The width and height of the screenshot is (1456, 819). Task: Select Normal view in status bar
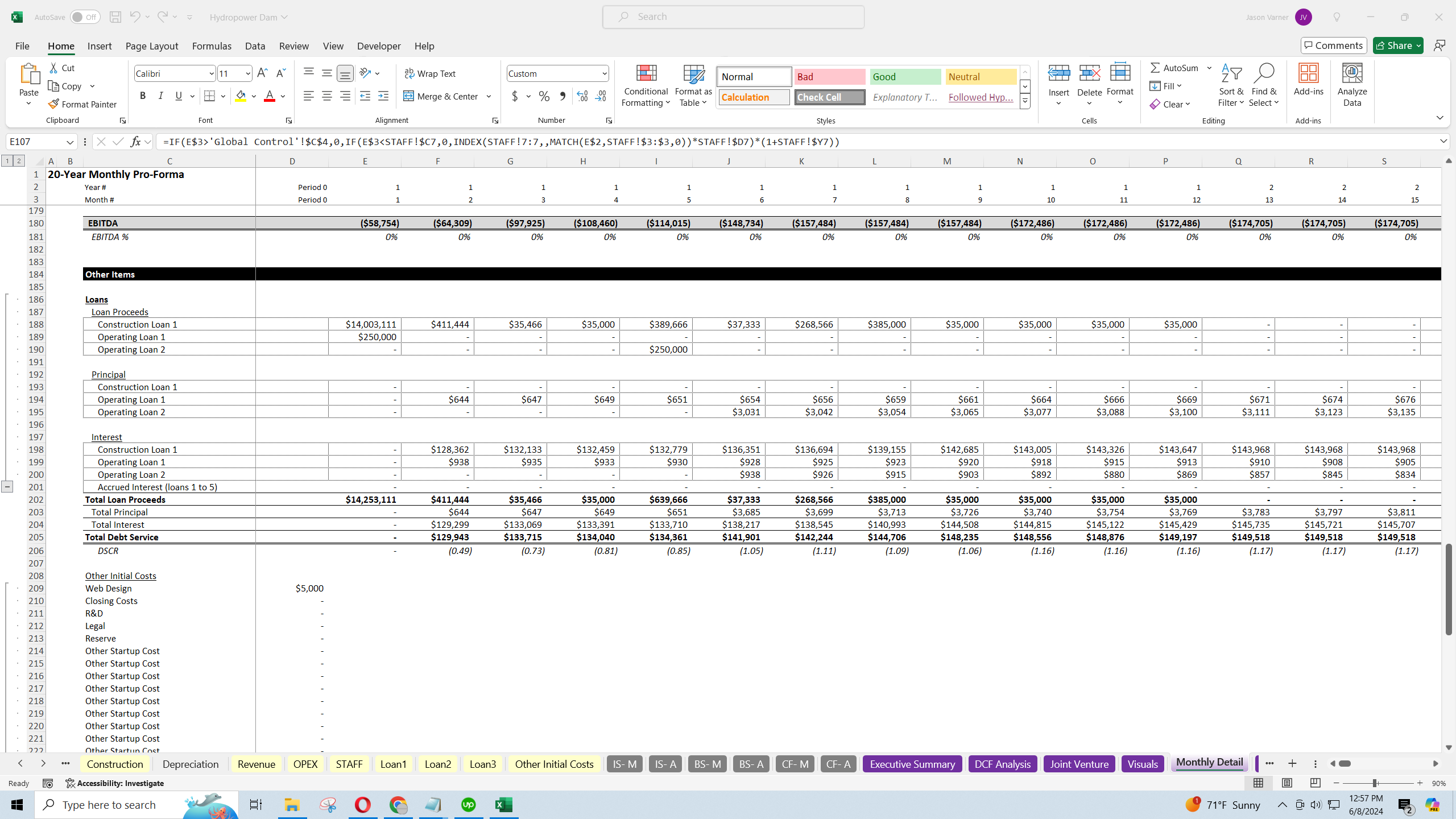[x=1258, y=783]
